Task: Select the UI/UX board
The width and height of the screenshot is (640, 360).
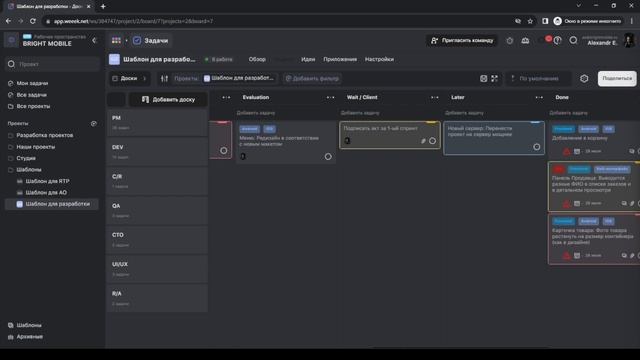Action: click(x=157, y=269)
